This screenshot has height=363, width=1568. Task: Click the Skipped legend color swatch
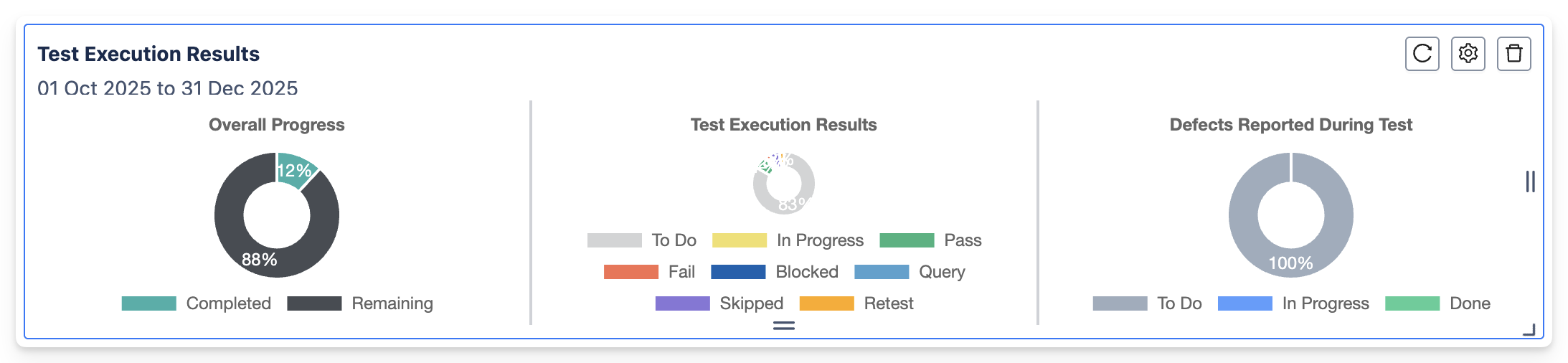click(x=682, y=303)
